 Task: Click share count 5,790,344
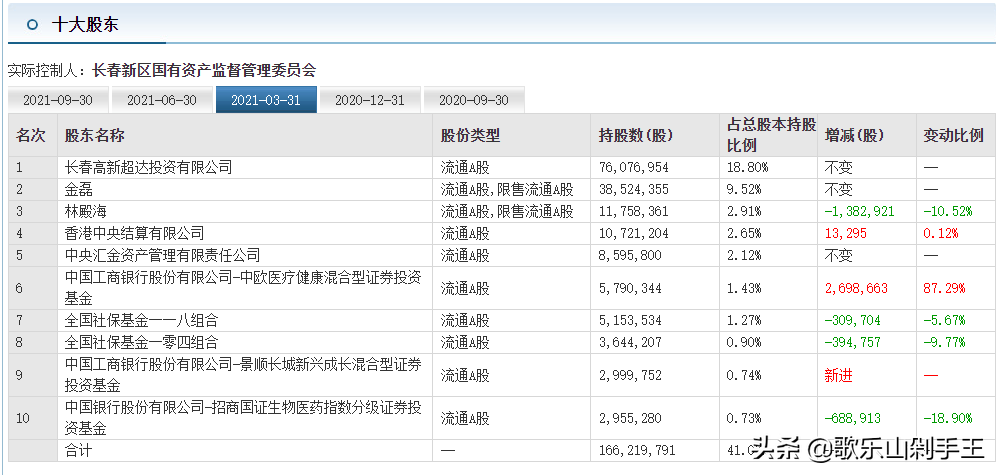tap(630, 288)
